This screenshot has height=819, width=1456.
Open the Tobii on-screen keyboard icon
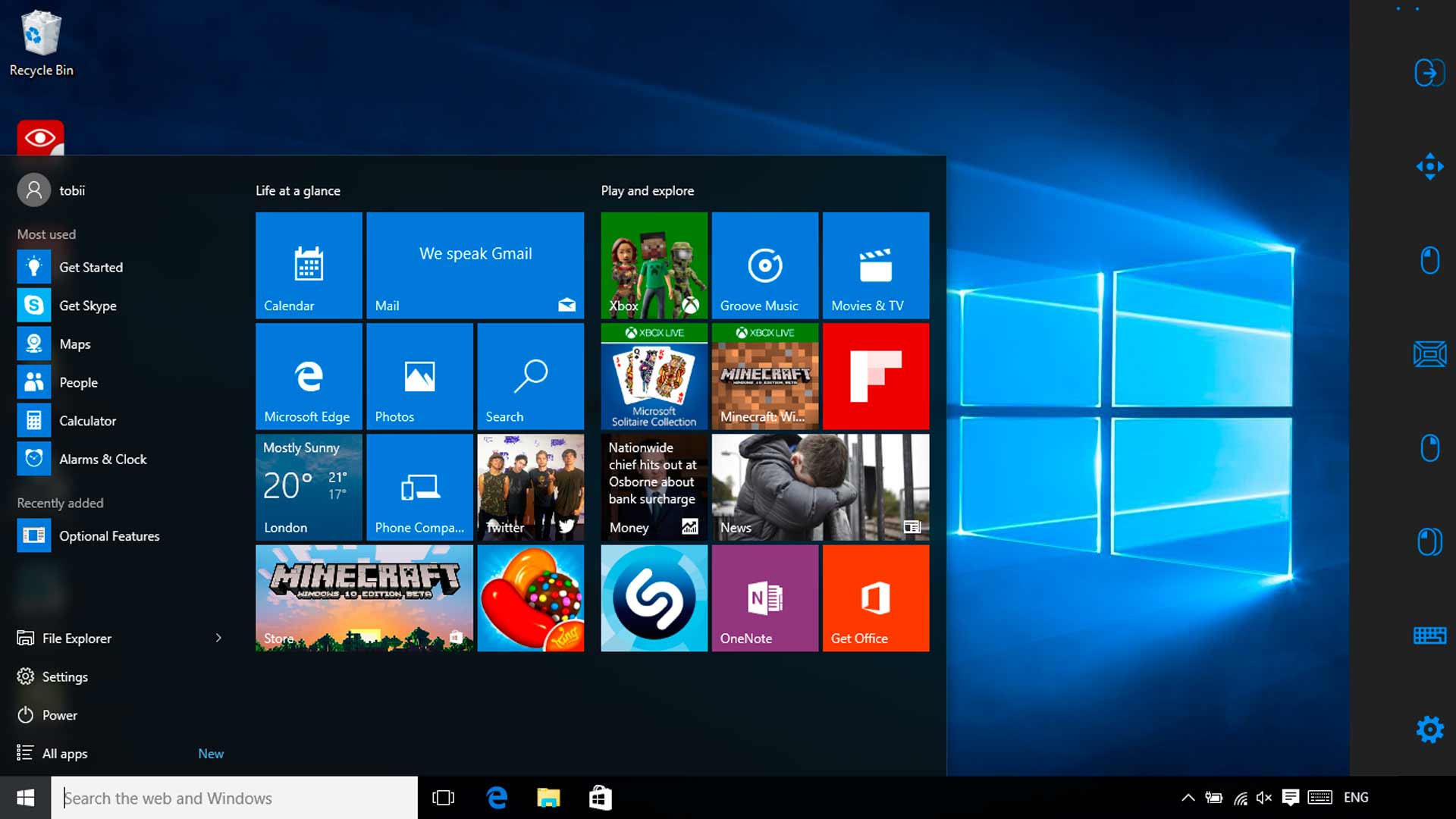[1429, 635]
